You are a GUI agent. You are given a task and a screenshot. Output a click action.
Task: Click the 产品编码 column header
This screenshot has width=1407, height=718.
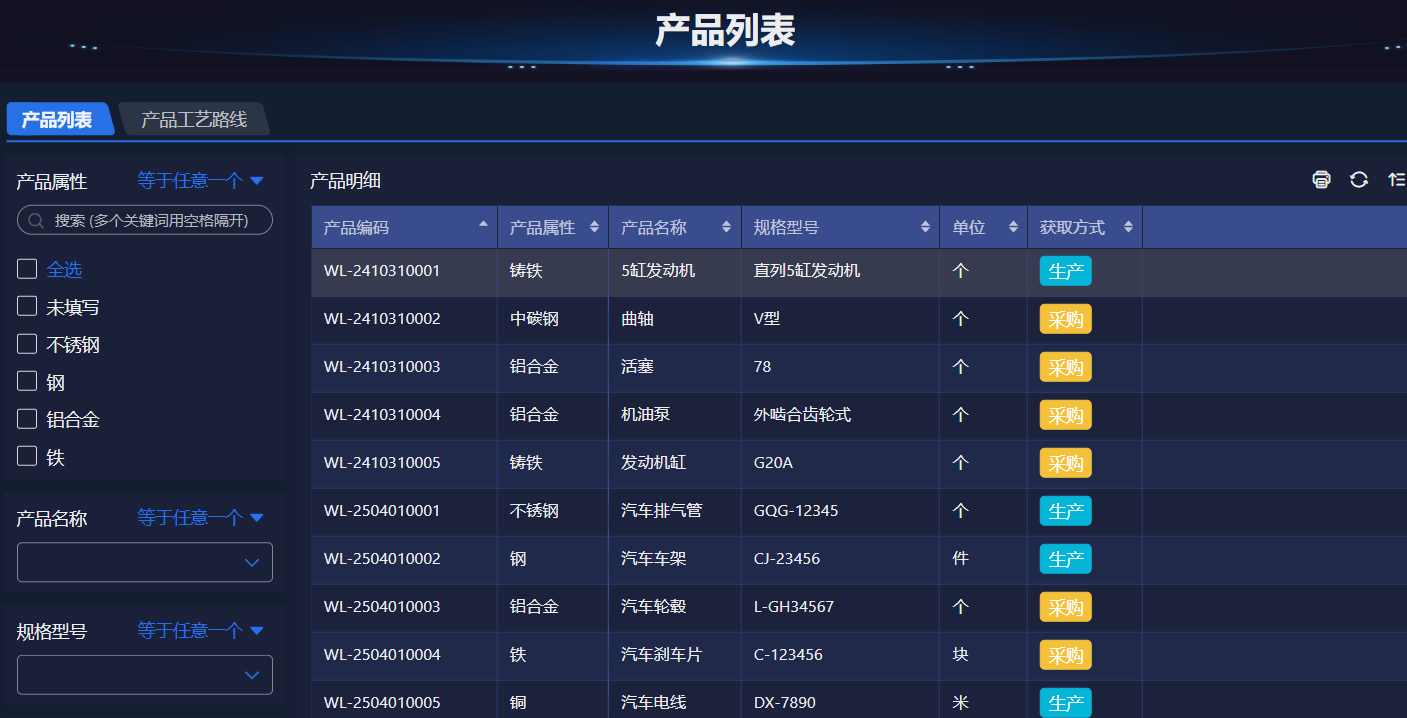coord(404,227)
